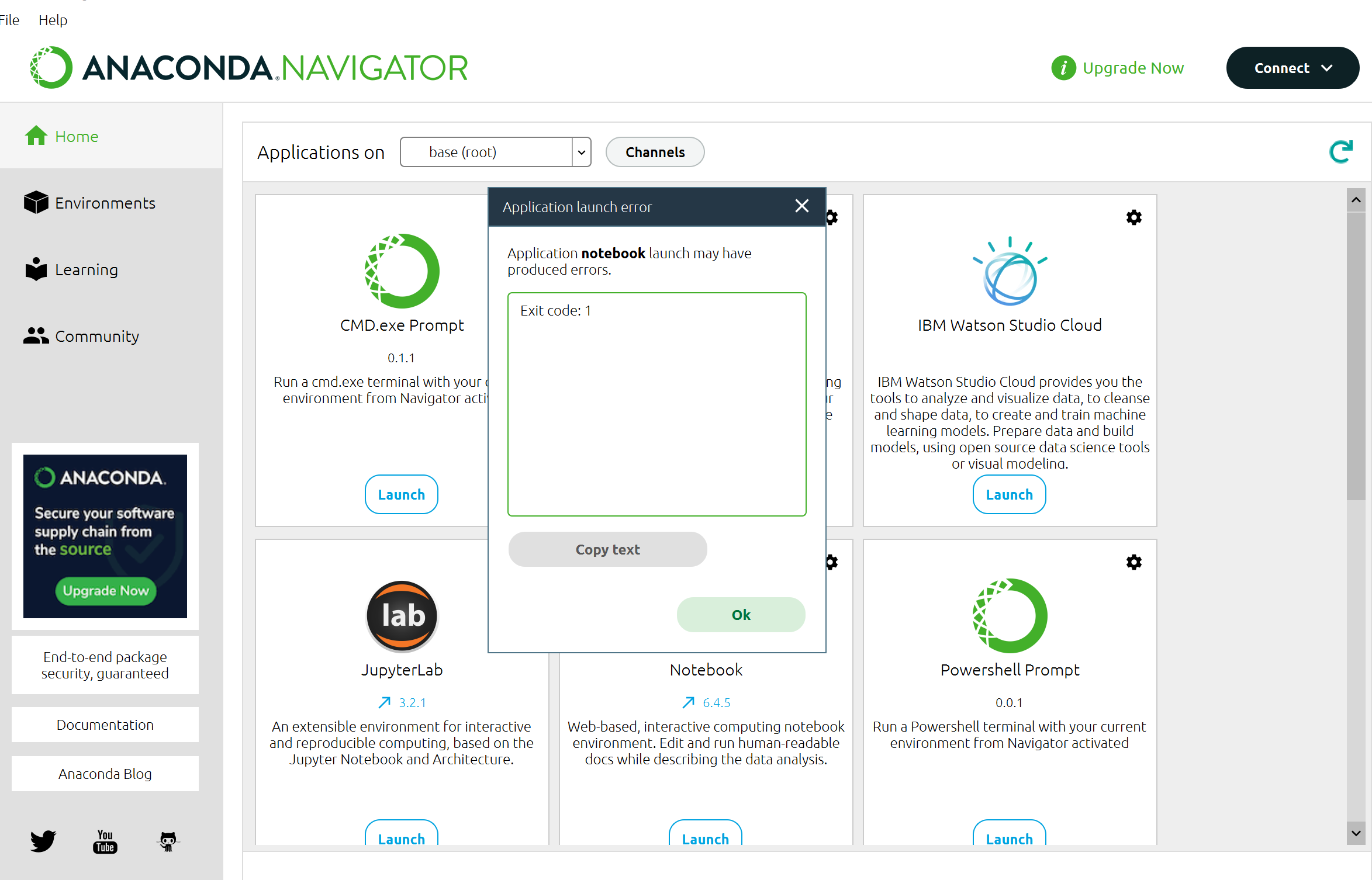This screenshot has height=880, width=1372.
Task: Click the green Upgrade Now info icon
Action: (x=1063, y=68)
